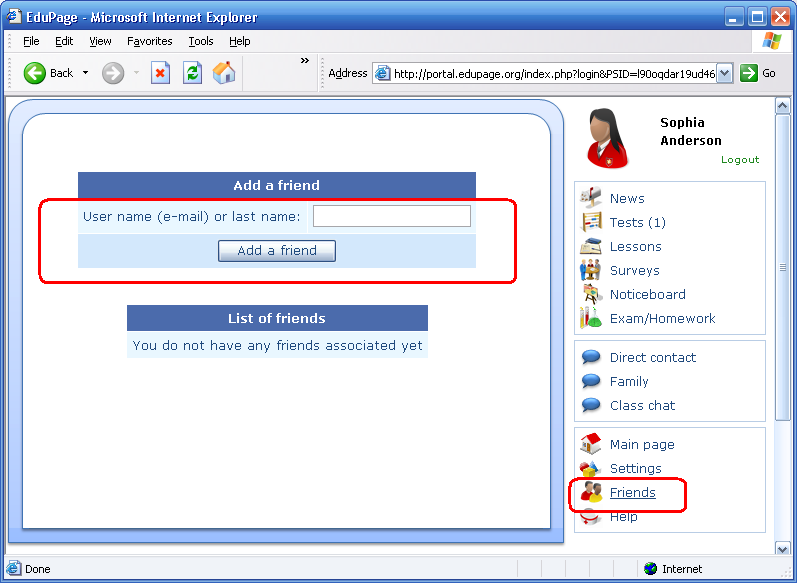Open the Tools menu

tap(201, 41)
